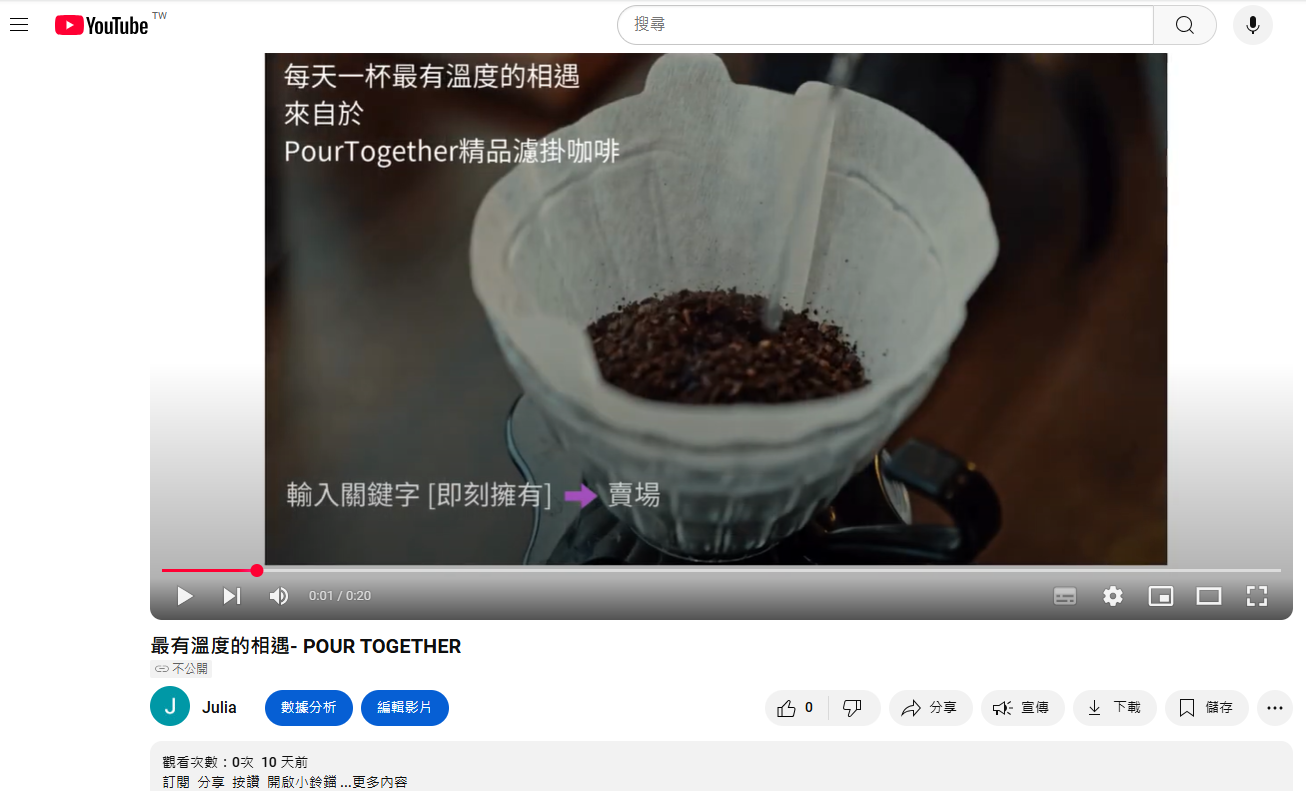1306x791 pixels.
Task: Play the video
Action: (184, 596)
